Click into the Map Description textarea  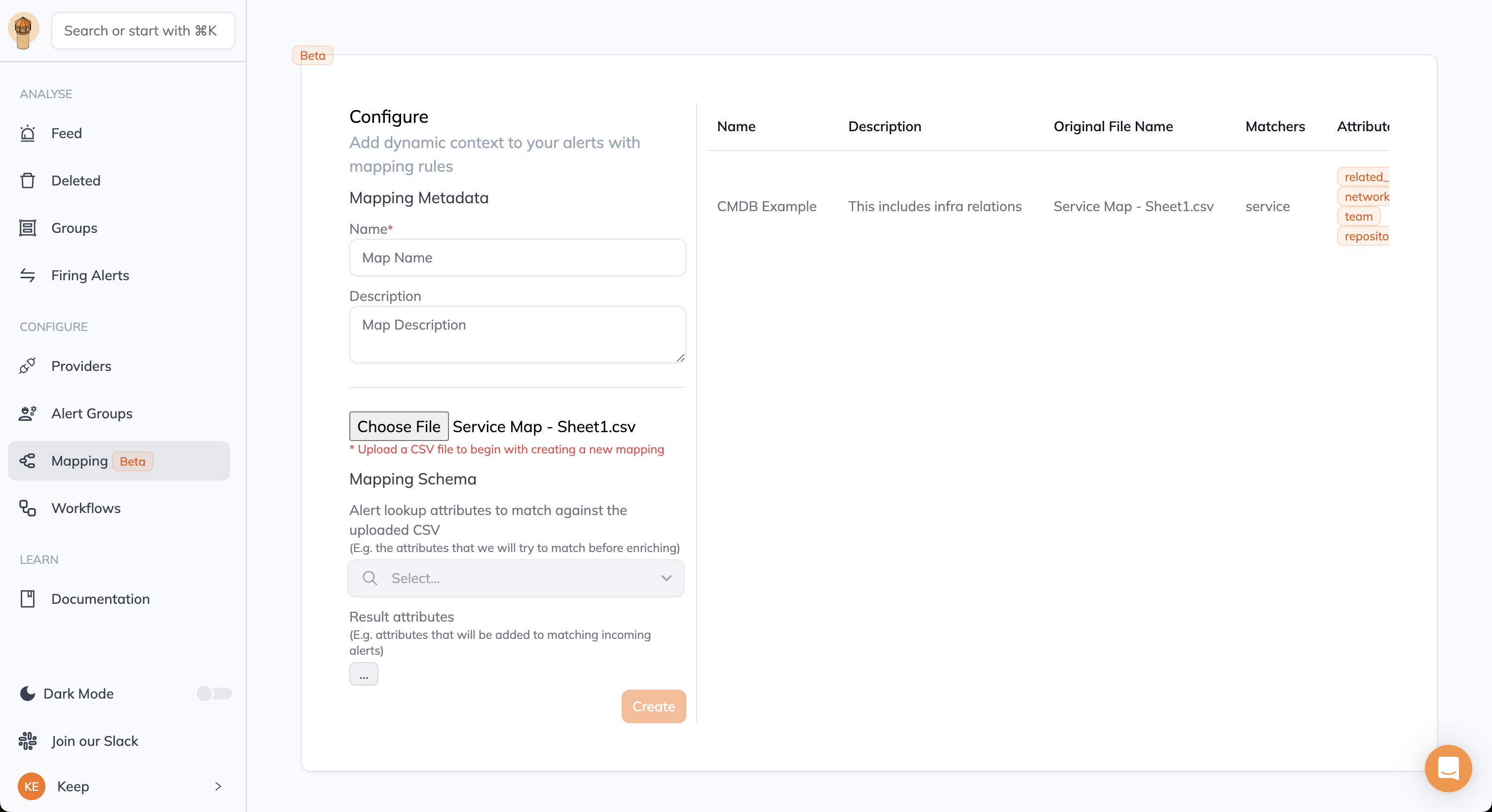[517, 334]
